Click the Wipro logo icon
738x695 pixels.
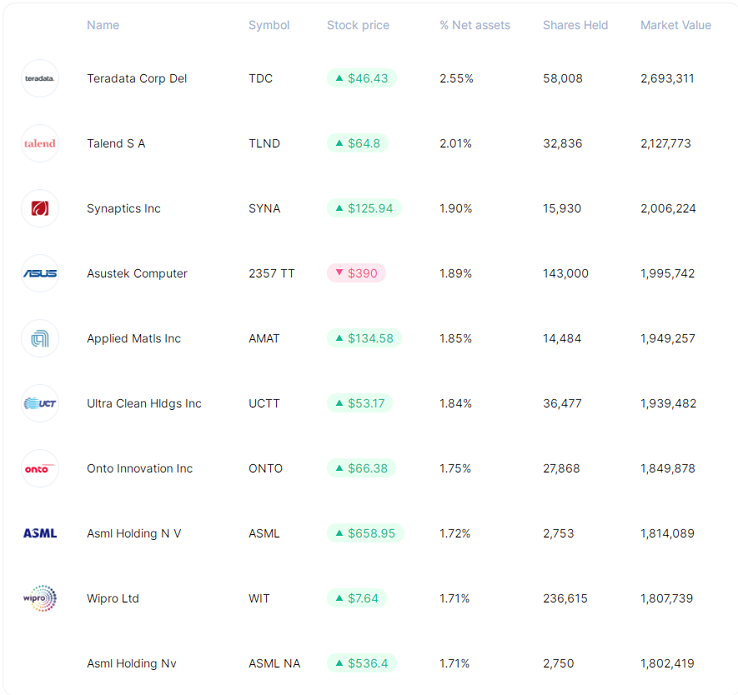click(x=40, y=598)
